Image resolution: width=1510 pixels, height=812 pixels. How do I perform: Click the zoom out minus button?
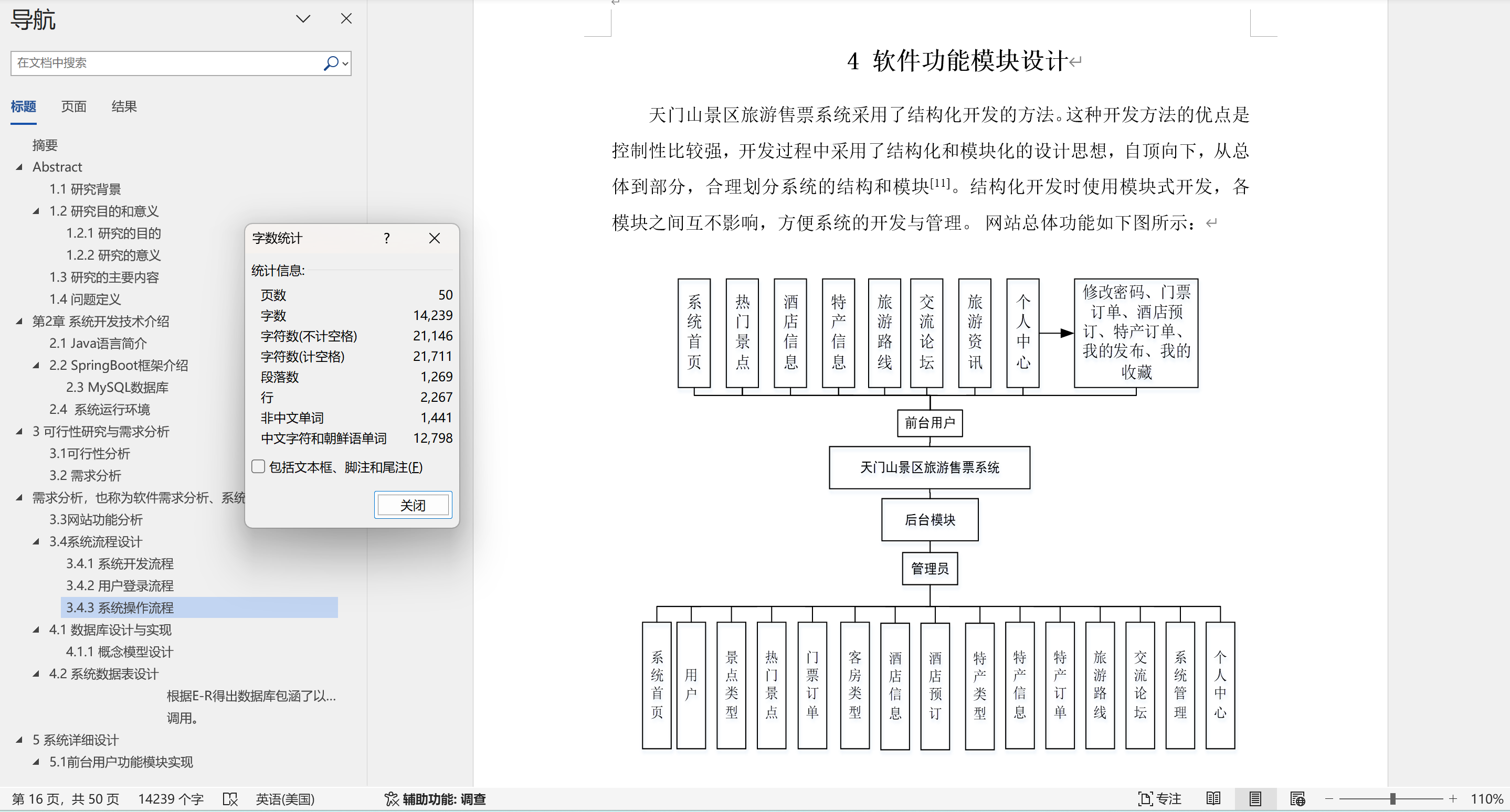coord(1329,798)
